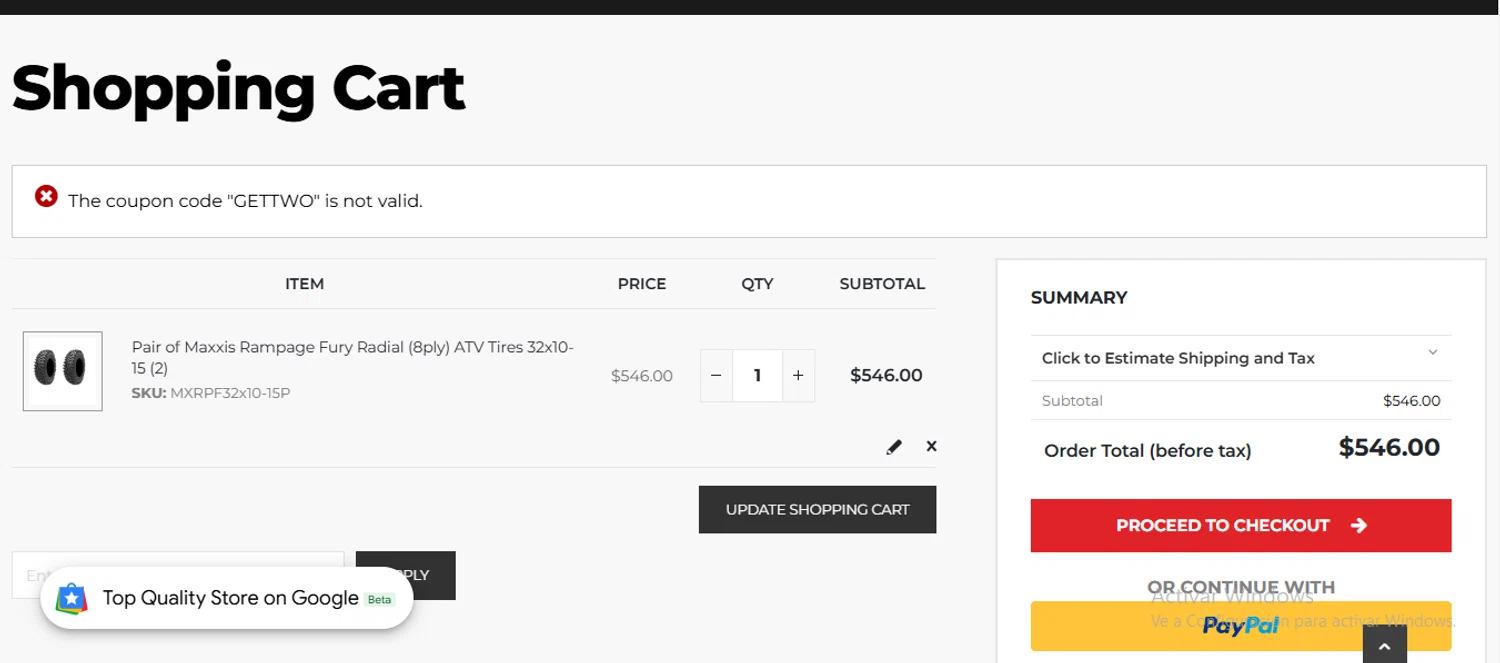The image size is (1500, 663).
Task: Decrease quantity with the minus button
Action: [x=716, y=376]
